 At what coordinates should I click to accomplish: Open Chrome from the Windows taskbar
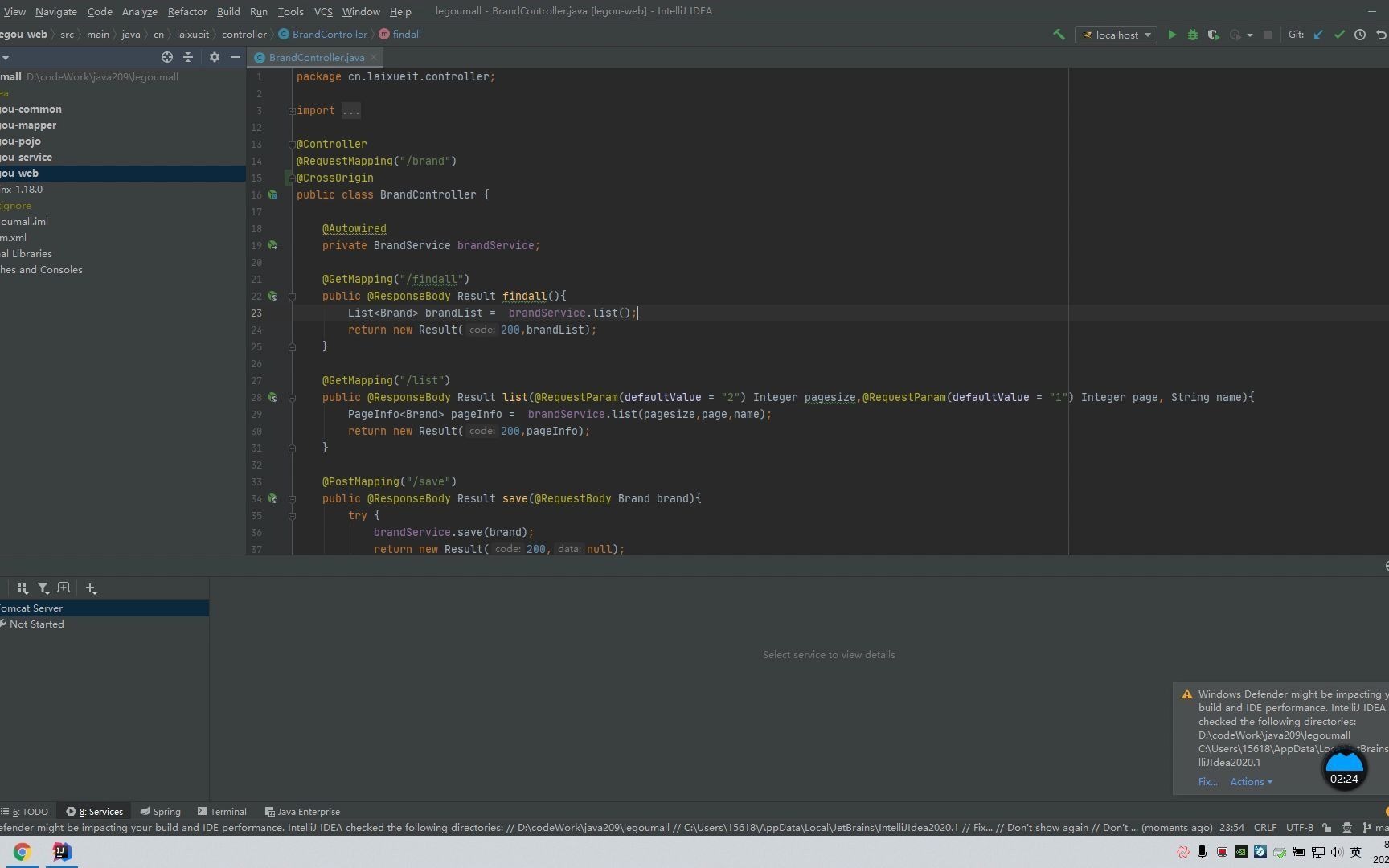click(x=22, y=852)
